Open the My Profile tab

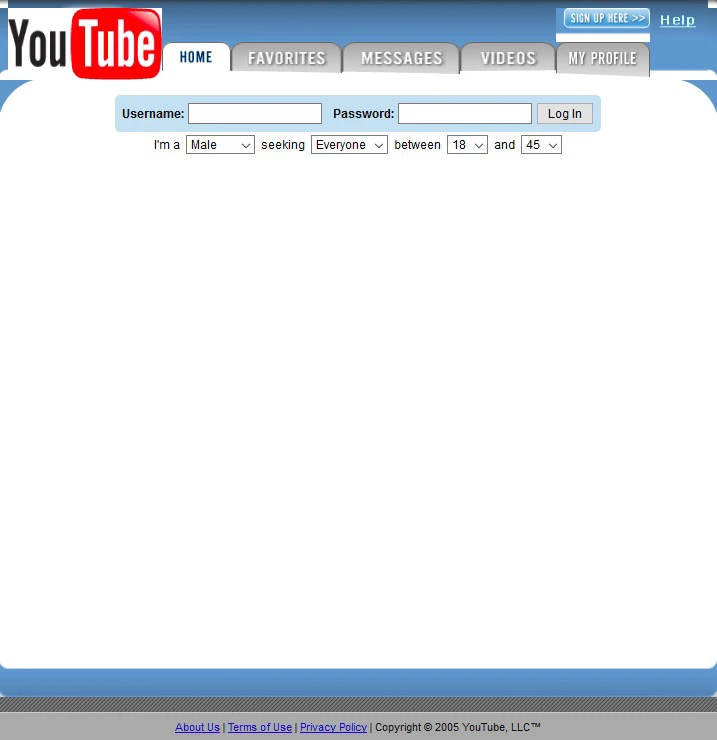pyautogui.click(x=603, y=59)
